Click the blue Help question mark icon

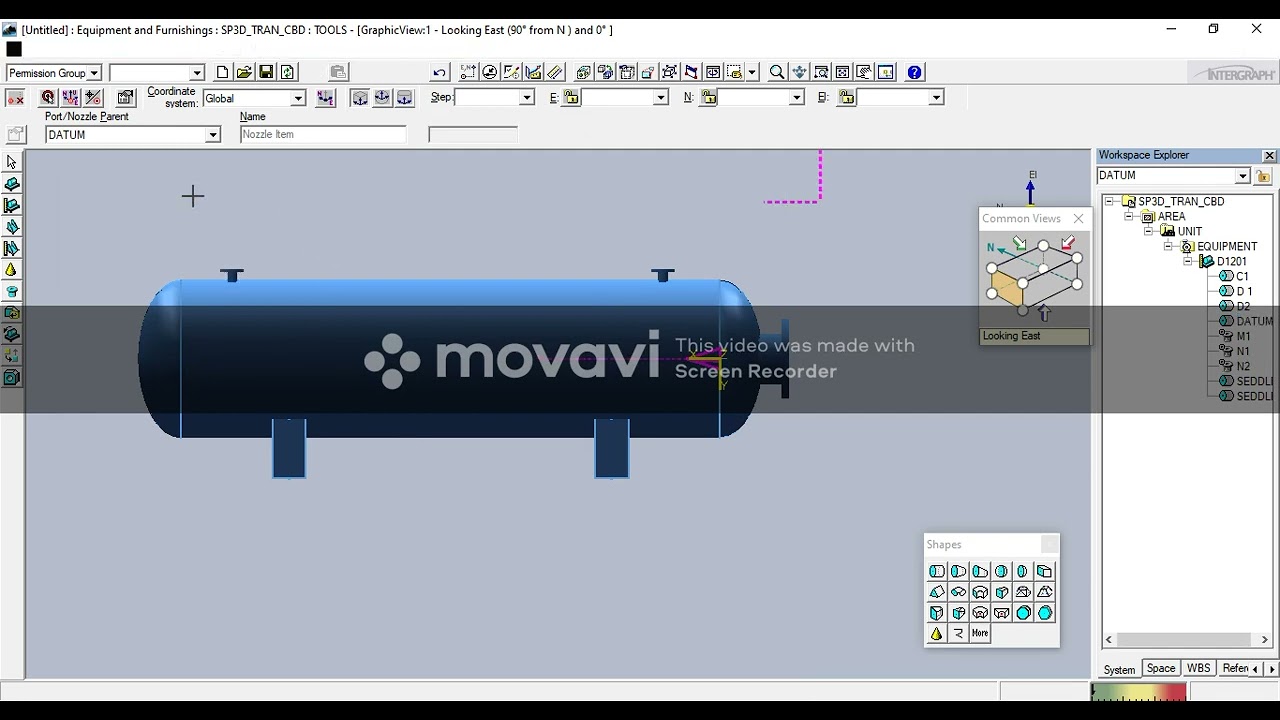point(914,72)
